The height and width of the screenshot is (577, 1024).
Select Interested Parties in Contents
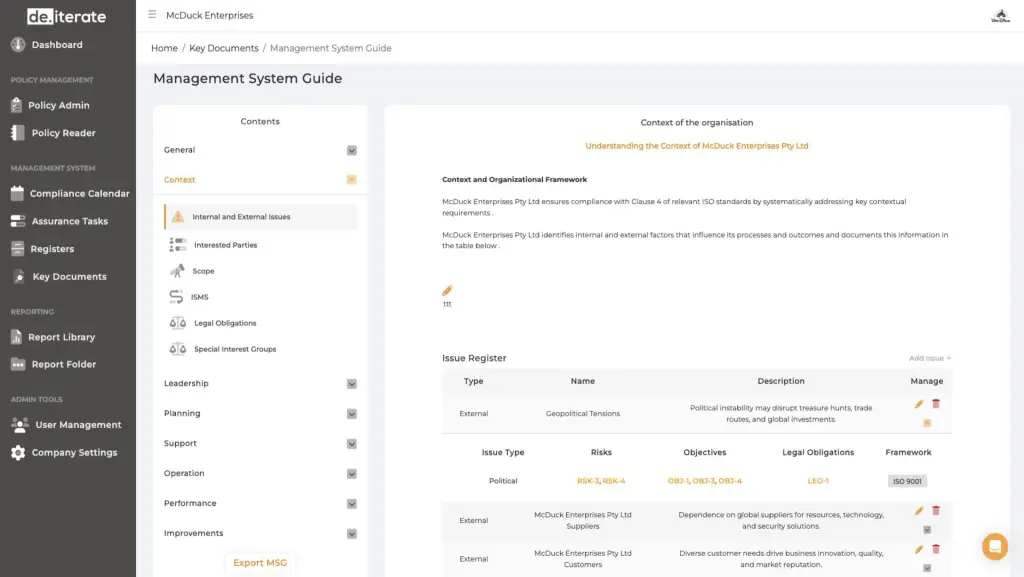(x=225, y=245)
